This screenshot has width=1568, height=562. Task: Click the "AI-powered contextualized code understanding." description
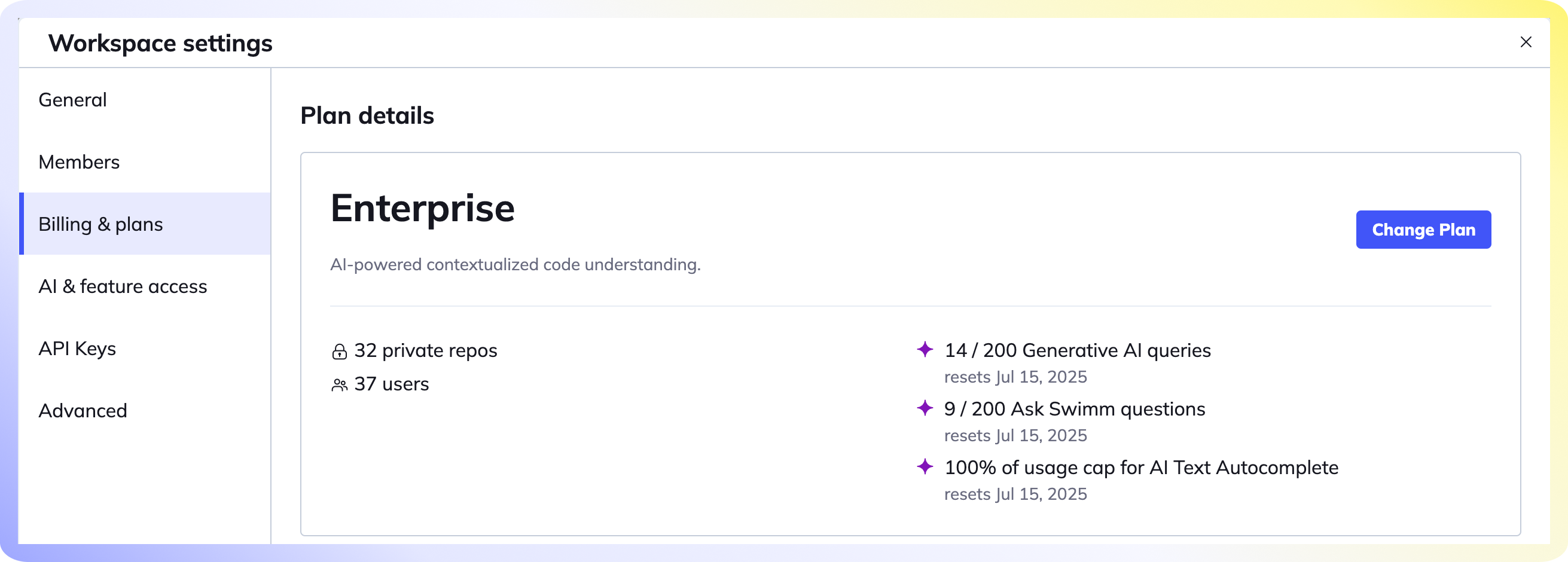click(x=515, y=265)
